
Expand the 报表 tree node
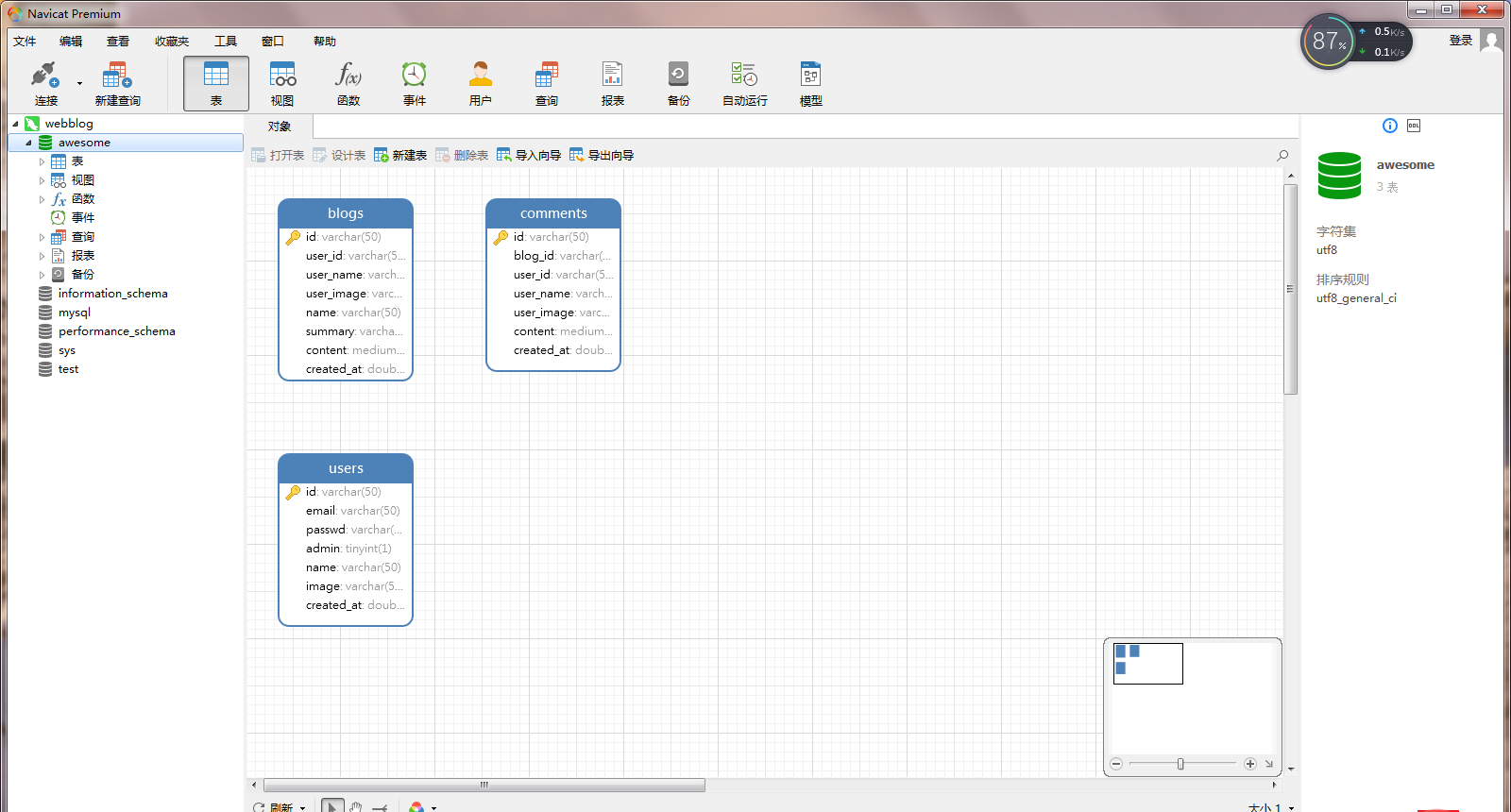coord(42,256)
